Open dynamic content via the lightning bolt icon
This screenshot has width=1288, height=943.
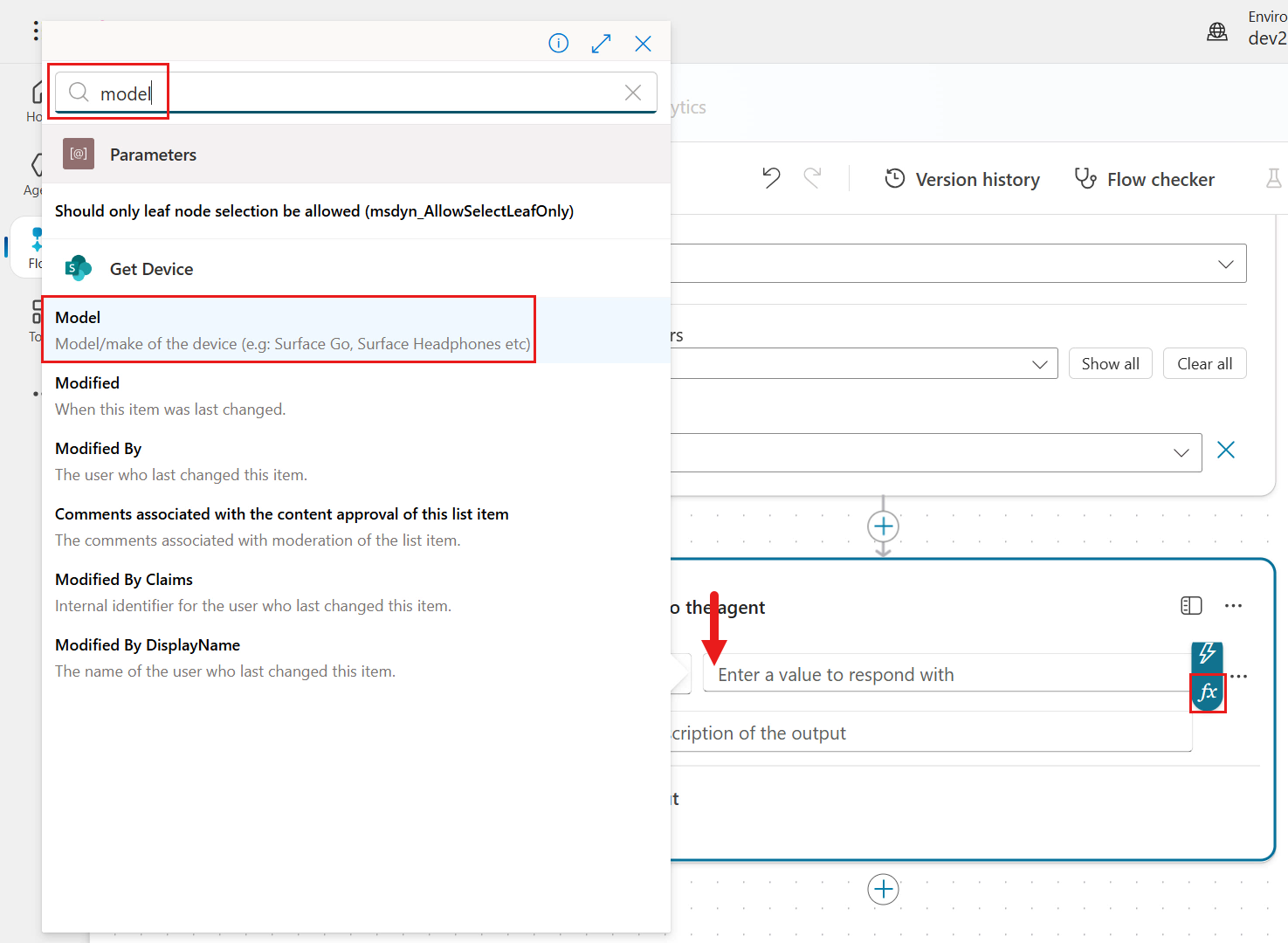point(1208,657)
